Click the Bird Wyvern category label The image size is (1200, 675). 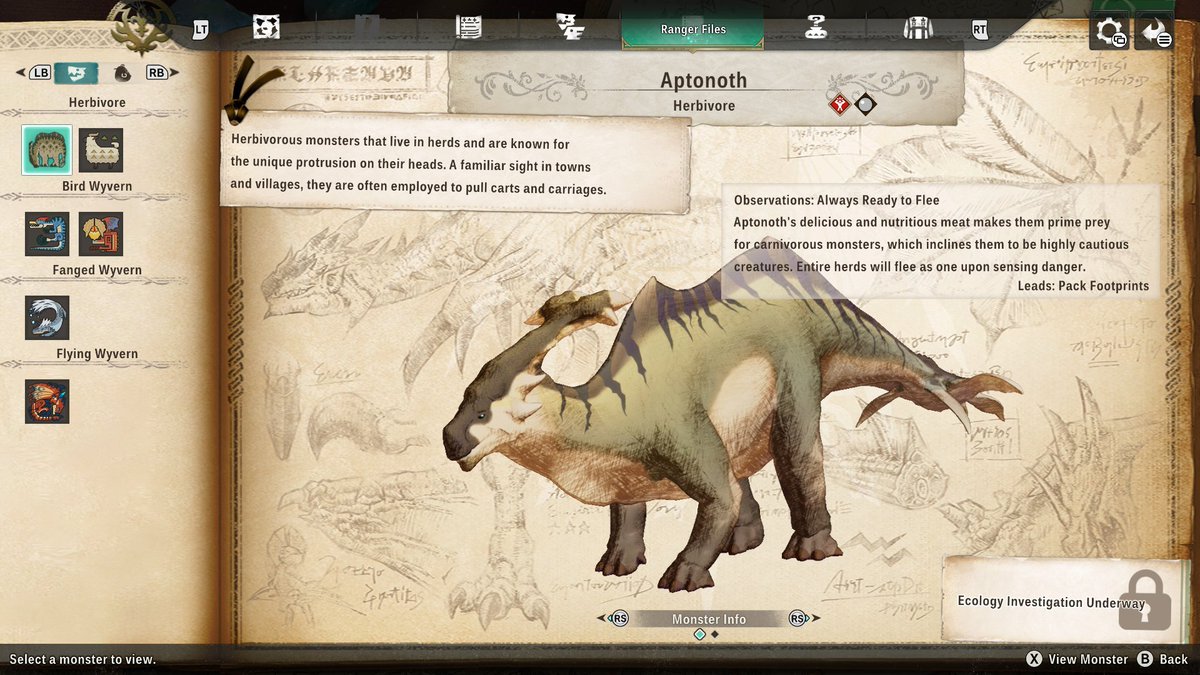click(97, 187)
